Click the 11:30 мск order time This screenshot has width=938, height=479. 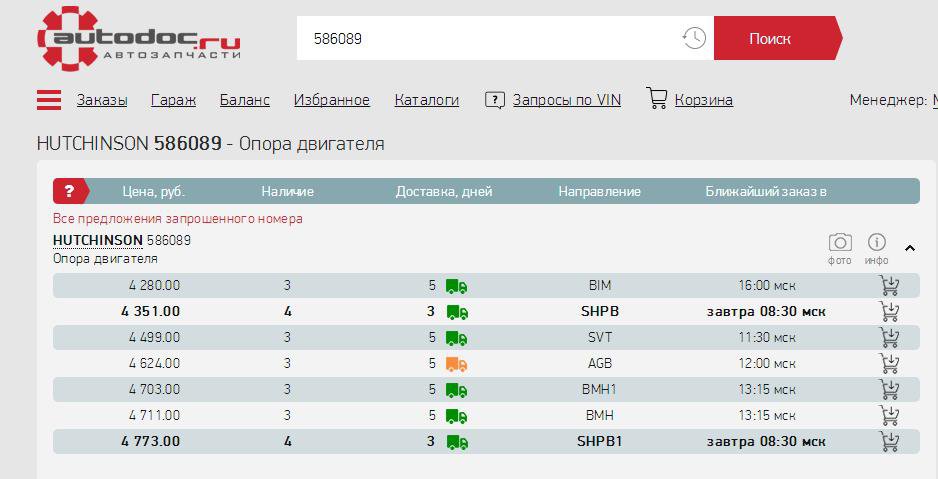pos(767,337)
